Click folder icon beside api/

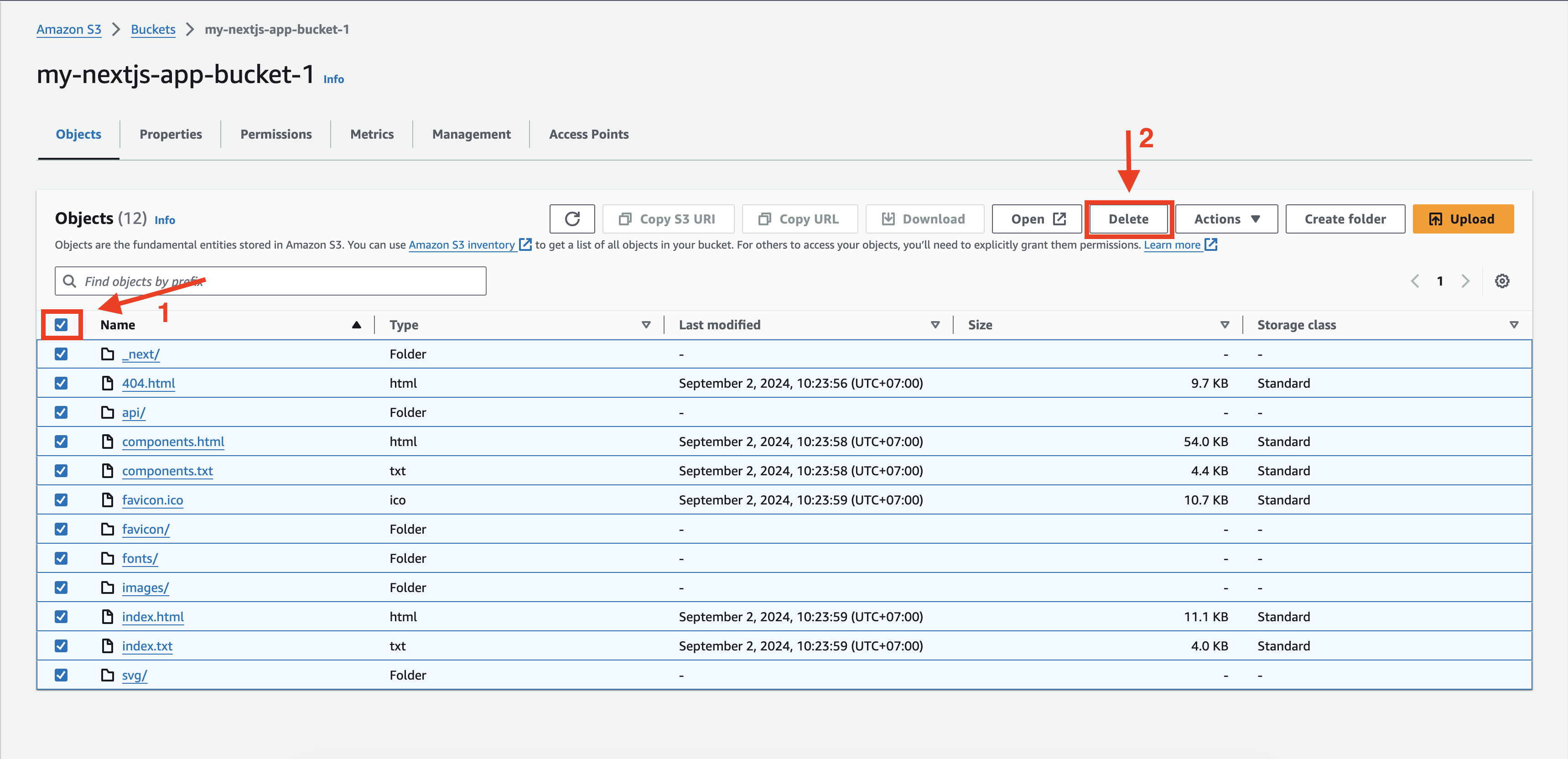(x=108, y=413)
